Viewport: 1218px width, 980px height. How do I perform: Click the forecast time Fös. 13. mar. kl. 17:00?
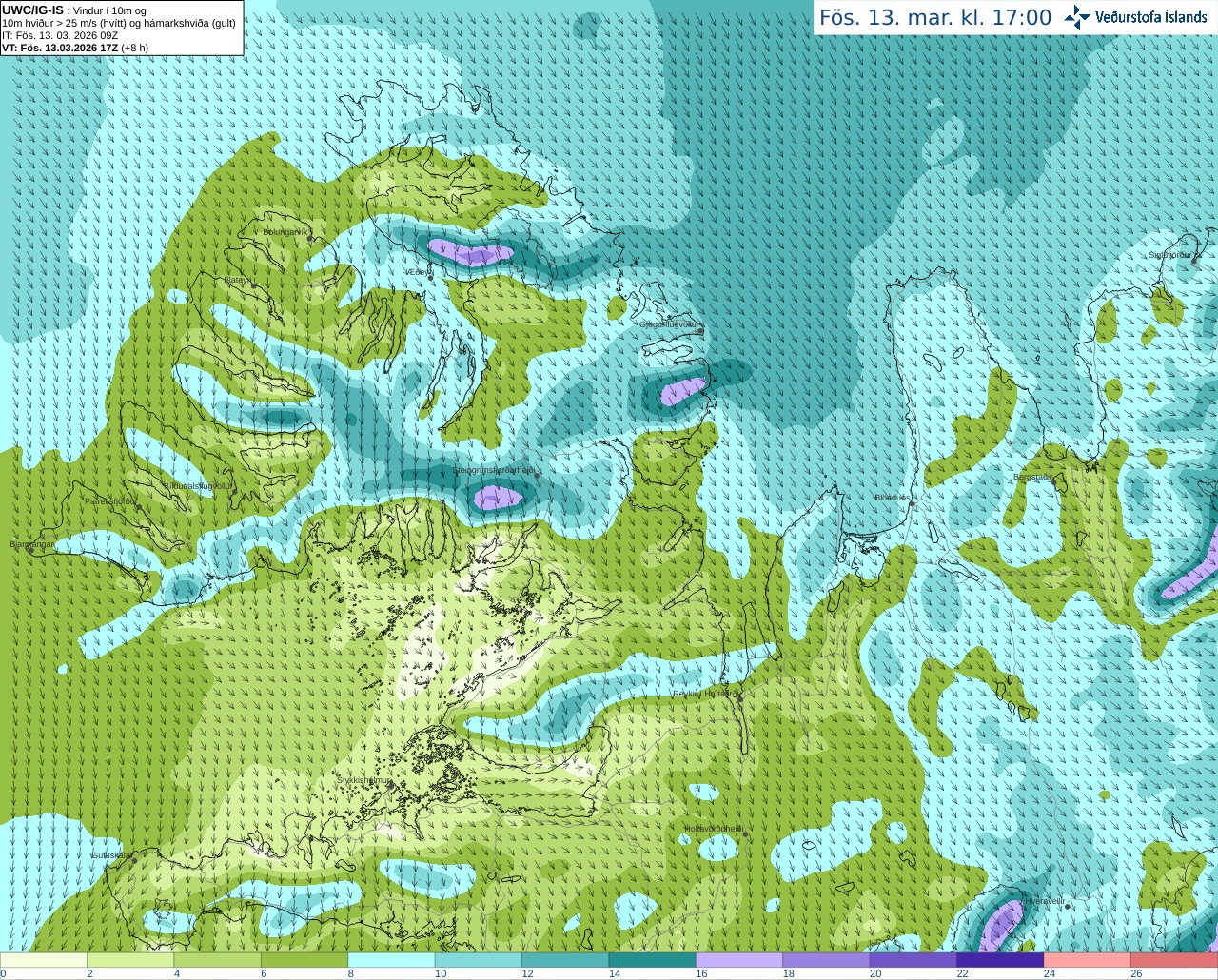935,17
